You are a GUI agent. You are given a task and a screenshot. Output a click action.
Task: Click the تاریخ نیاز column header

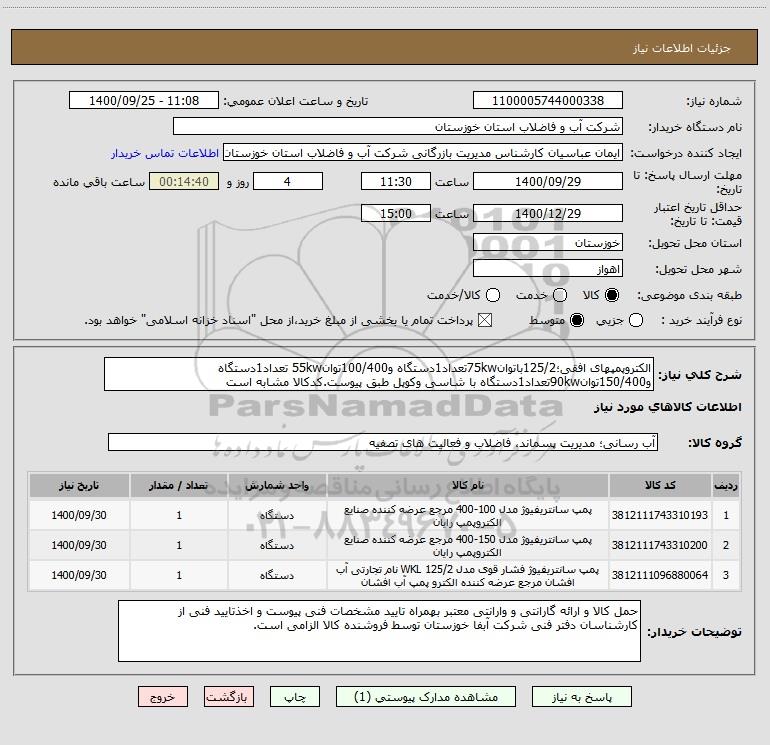[x=79, y=485]
